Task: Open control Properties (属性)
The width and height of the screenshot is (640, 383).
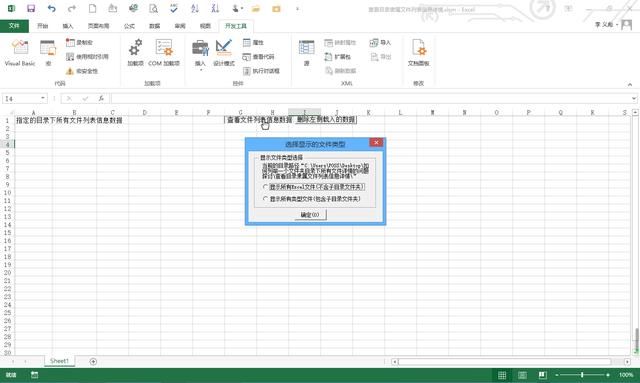Action: pos(253,42)
